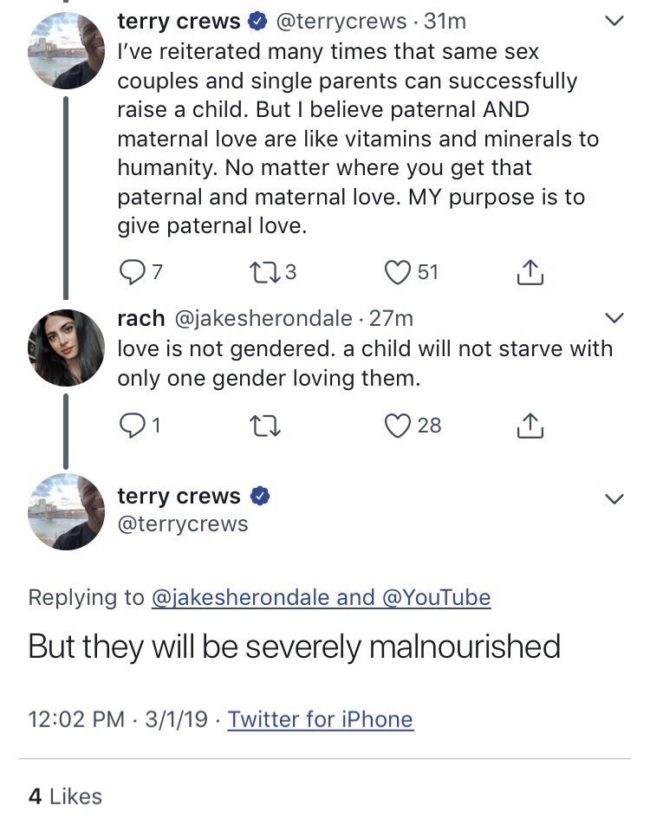Tap the @terrycrews handle under main tweet
The height and width of the screenshot is (832, 650).
click(183, 524)
